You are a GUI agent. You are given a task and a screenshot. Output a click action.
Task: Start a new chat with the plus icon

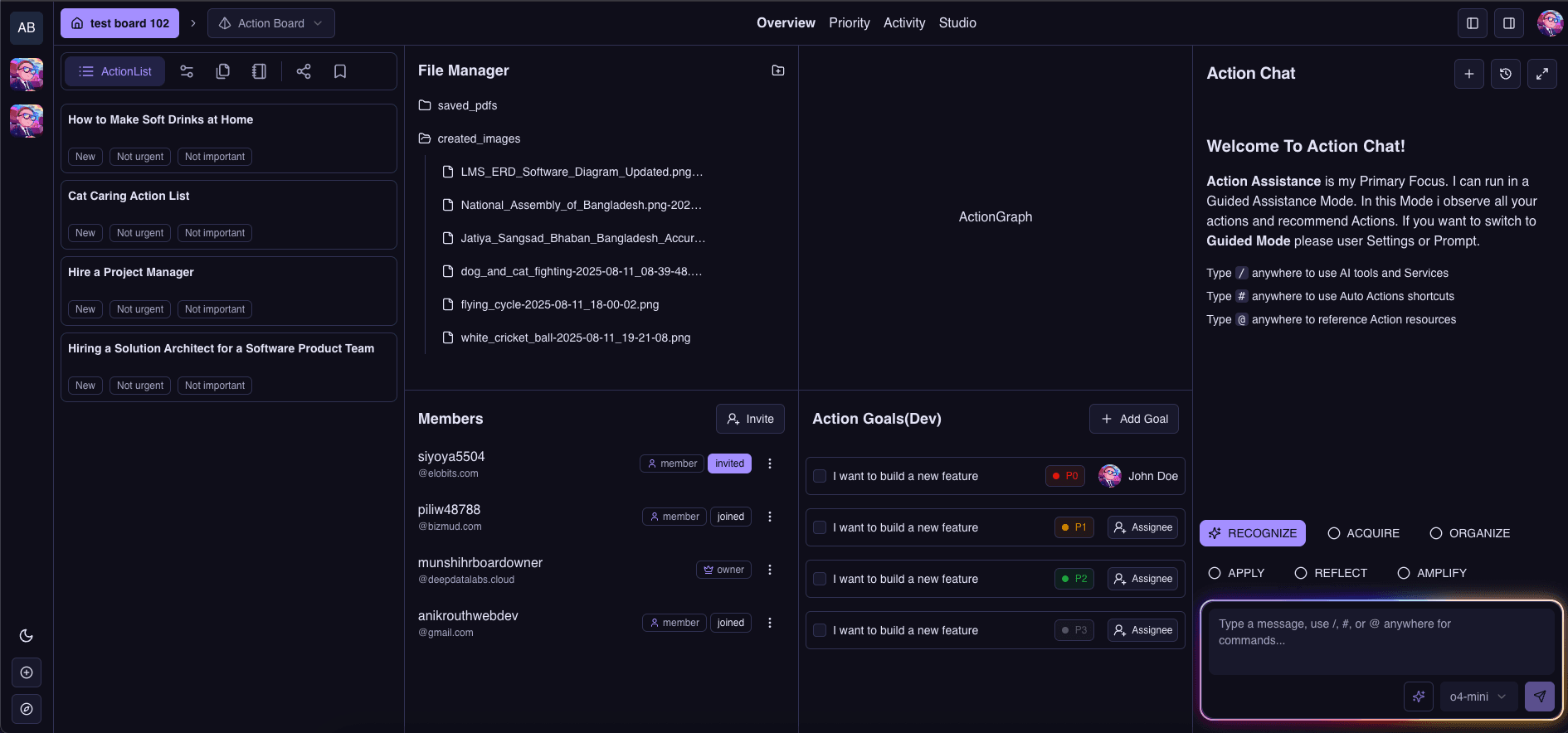[1468, 74]
